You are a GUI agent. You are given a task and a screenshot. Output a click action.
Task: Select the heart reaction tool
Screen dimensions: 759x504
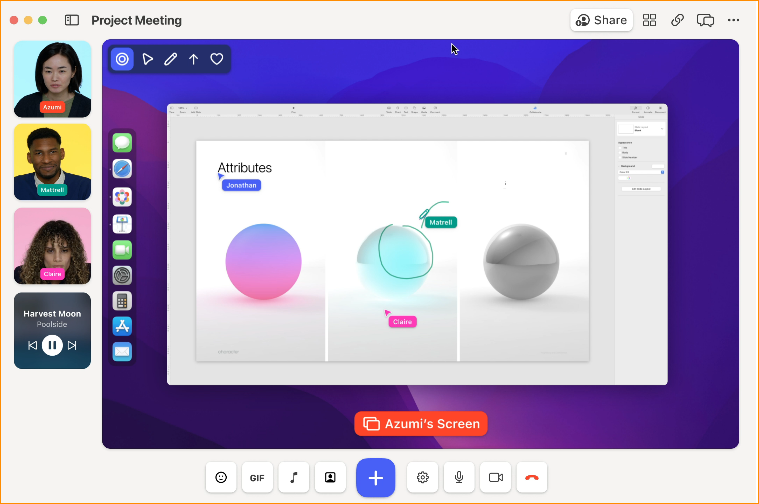[216, 59]
